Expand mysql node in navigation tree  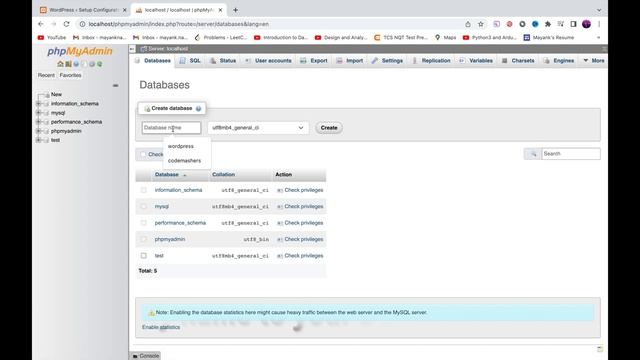(x=38, y=113)
